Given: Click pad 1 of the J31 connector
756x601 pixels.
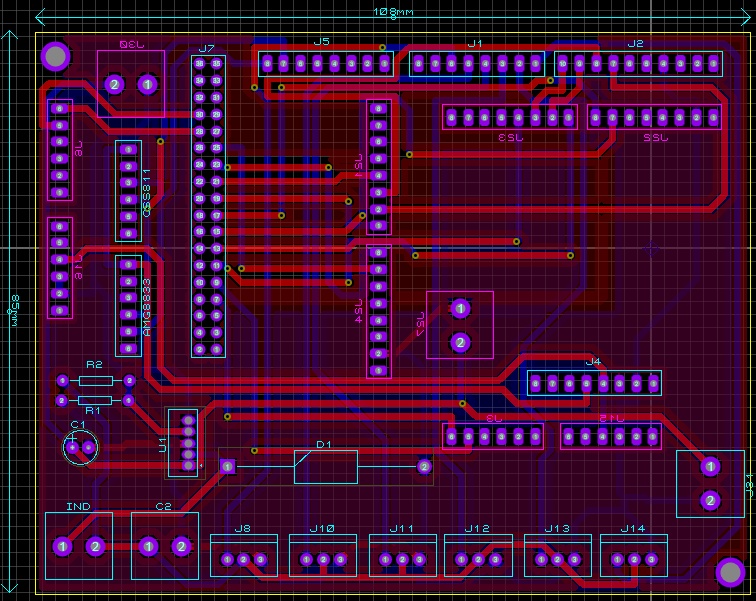Looking at the screenshot, I should pos(710,467).
